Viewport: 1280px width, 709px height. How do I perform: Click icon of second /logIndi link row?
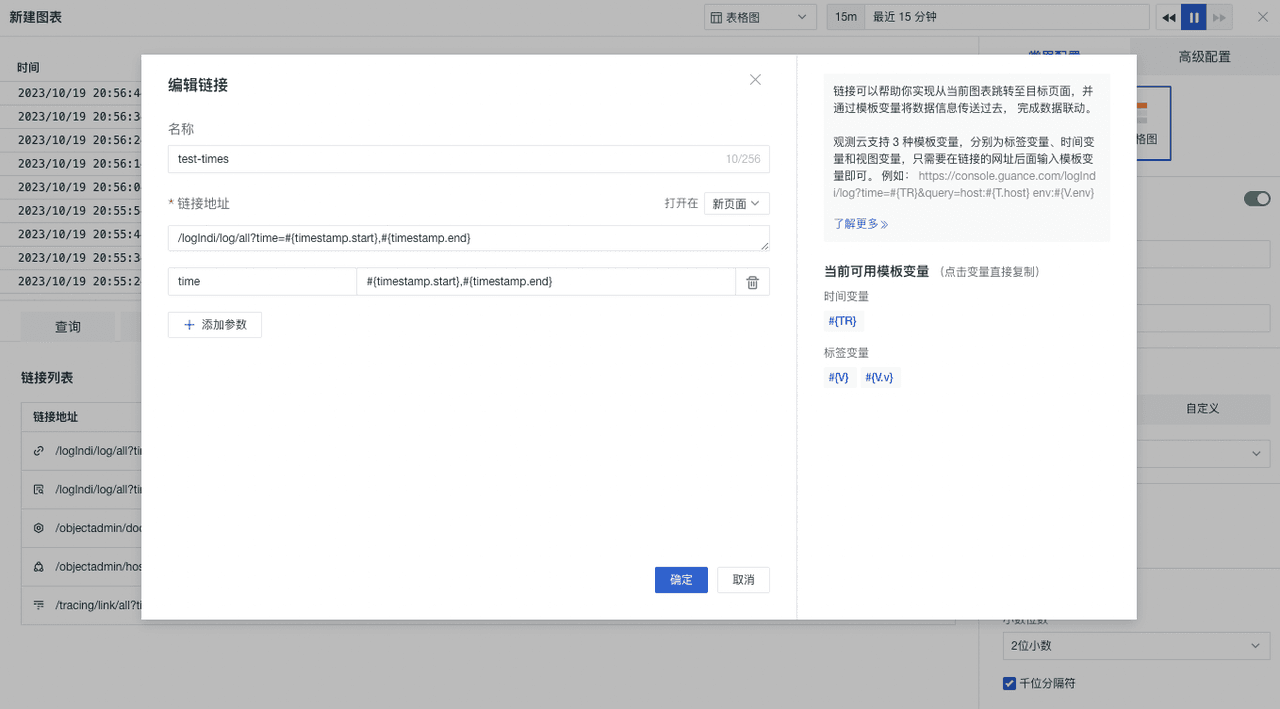pos(39,490)
